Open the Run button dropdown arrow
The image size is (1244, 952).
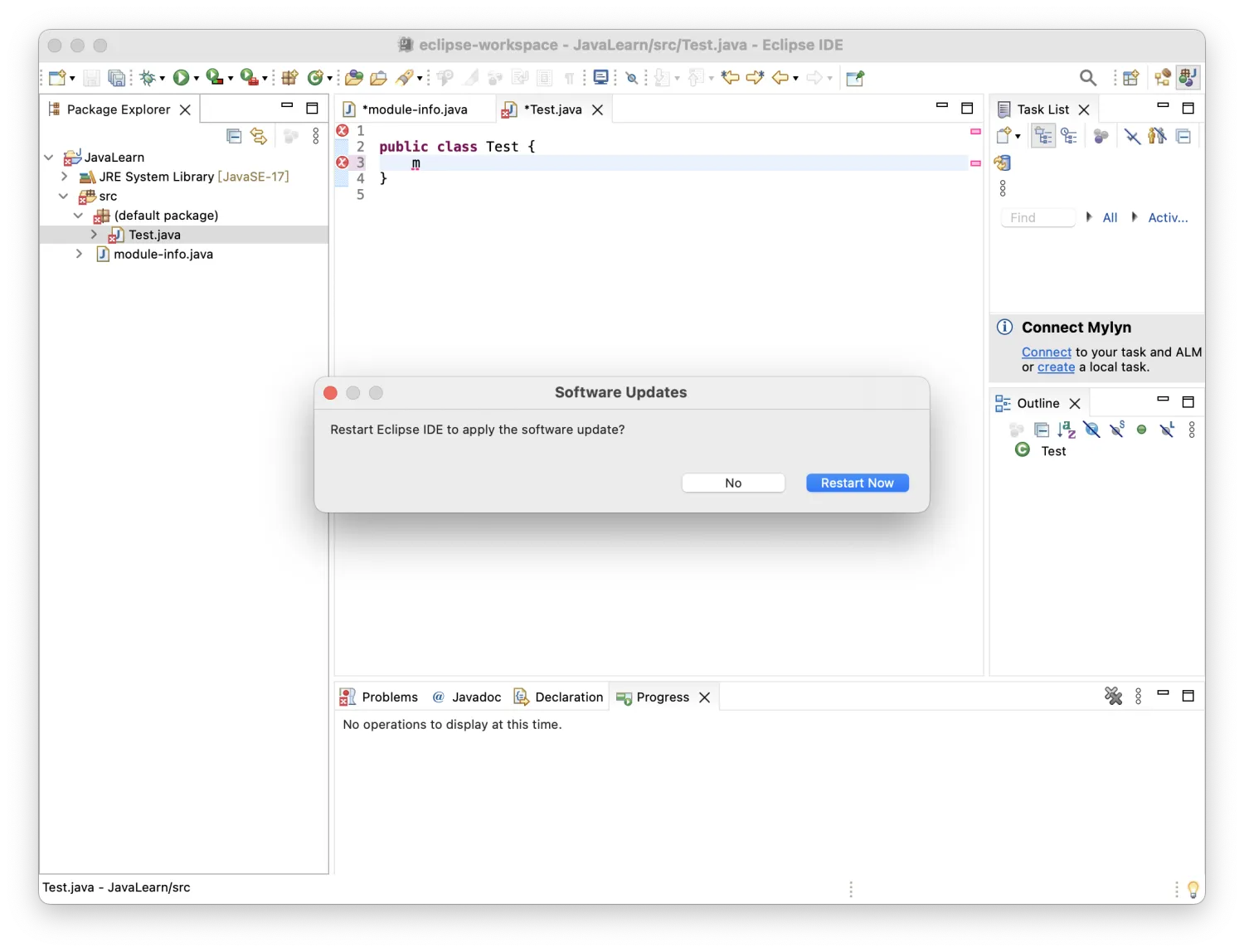(197, 78)
